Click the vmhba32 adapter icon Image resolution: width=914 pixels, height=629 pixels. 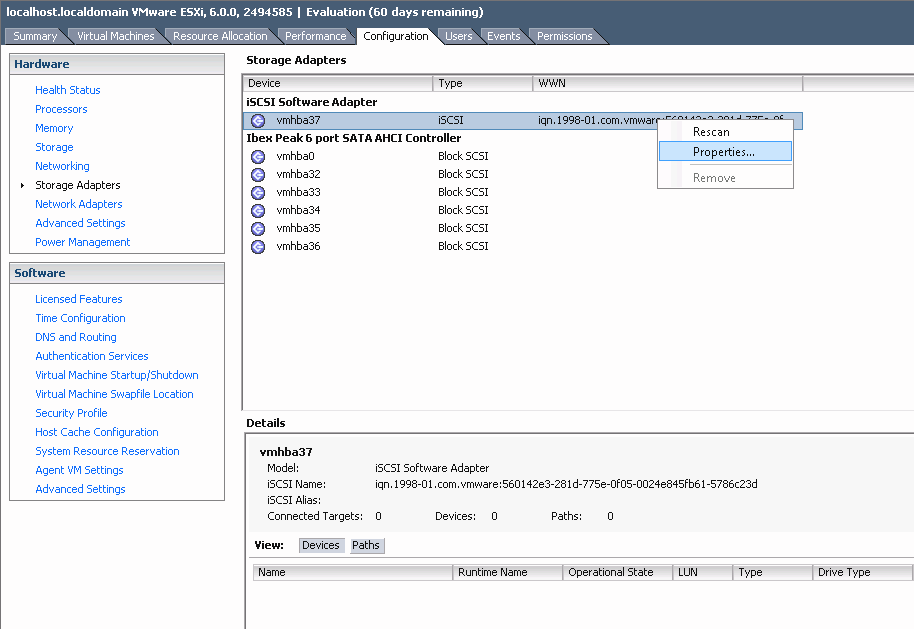tap(257, 174)
